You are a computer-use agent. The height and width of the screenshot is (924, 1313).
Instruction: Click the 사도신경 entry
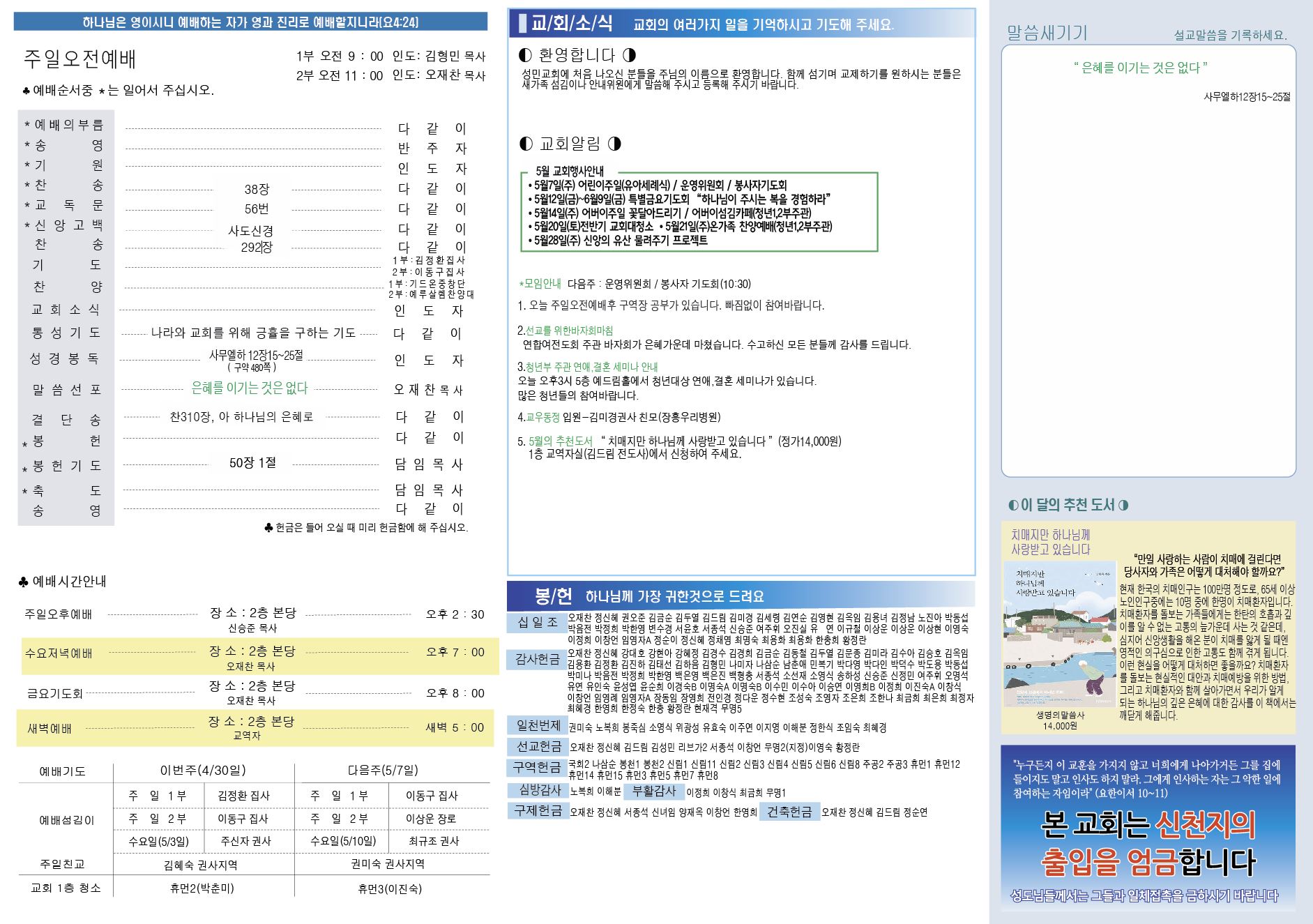(250, 231)
